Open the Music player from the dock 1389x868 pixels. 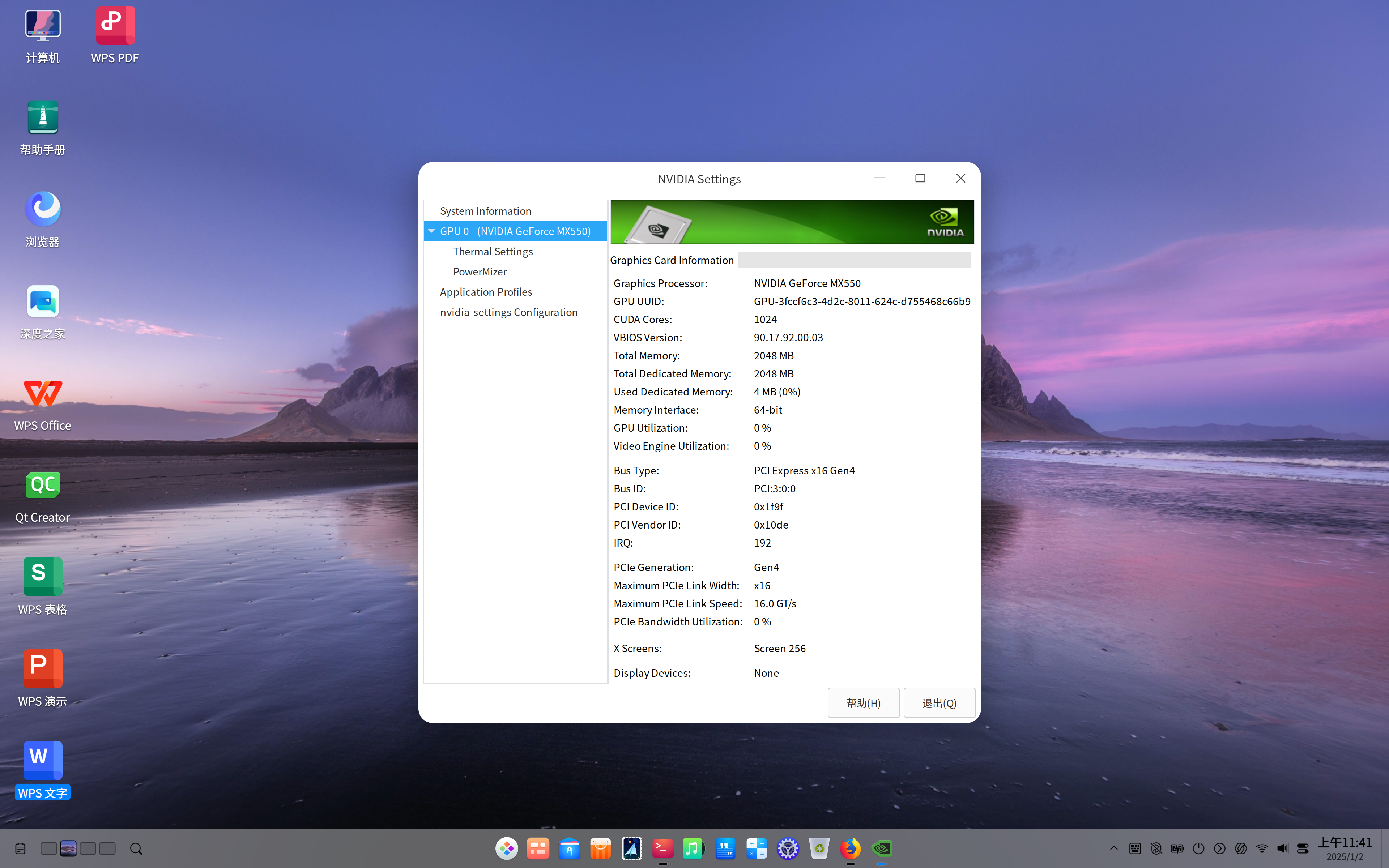click(x=694, y=848)
